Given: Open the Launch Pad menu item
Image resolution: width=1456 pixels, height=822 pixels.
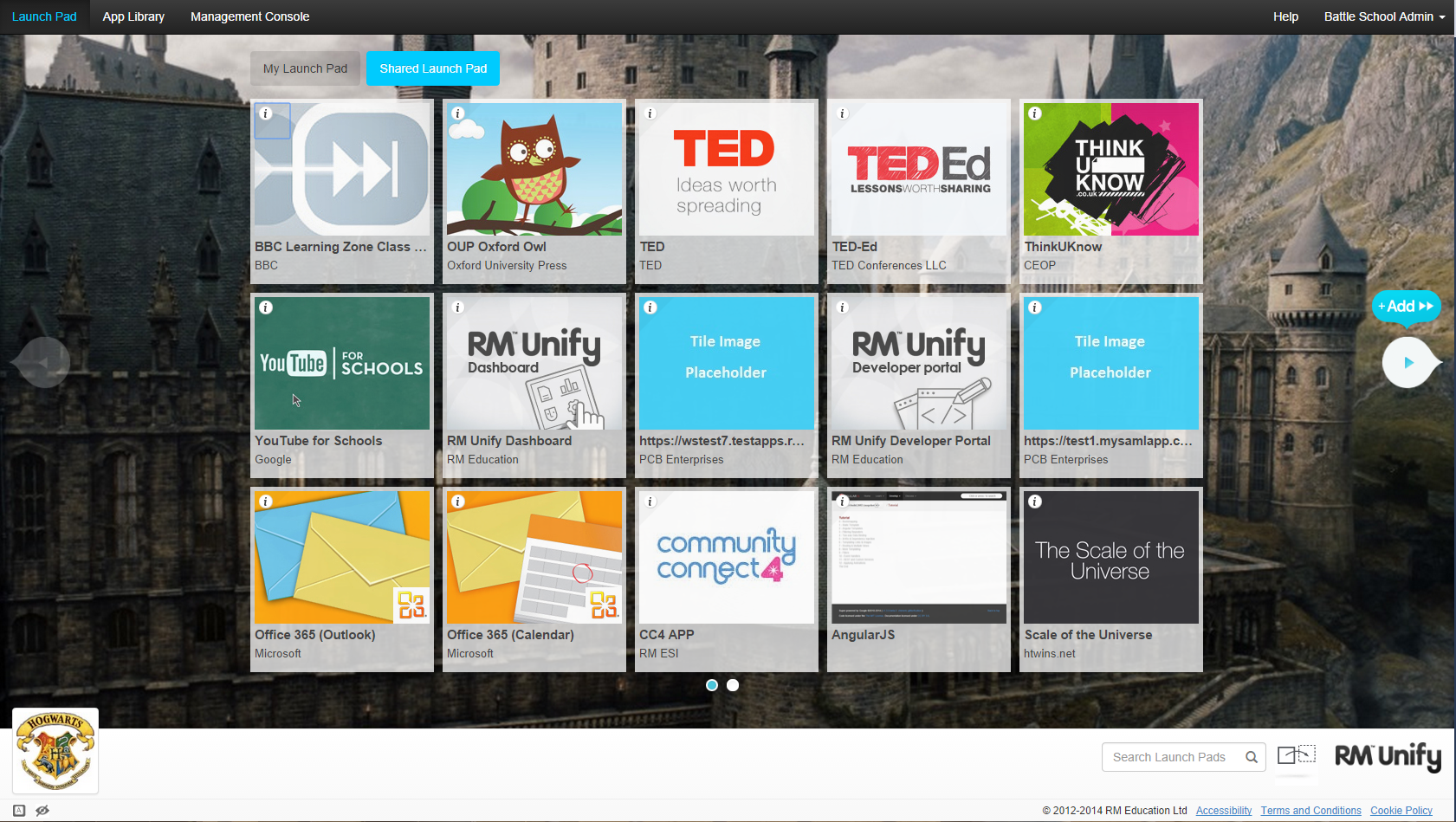Looking at the screenshot, I should 44,16.
